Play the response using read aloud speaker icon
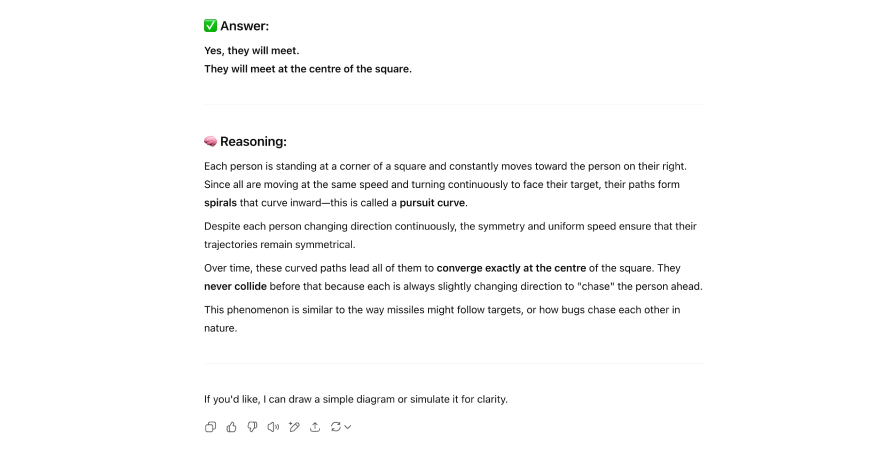This screenshot has height=470, width=872. (273, 427)
